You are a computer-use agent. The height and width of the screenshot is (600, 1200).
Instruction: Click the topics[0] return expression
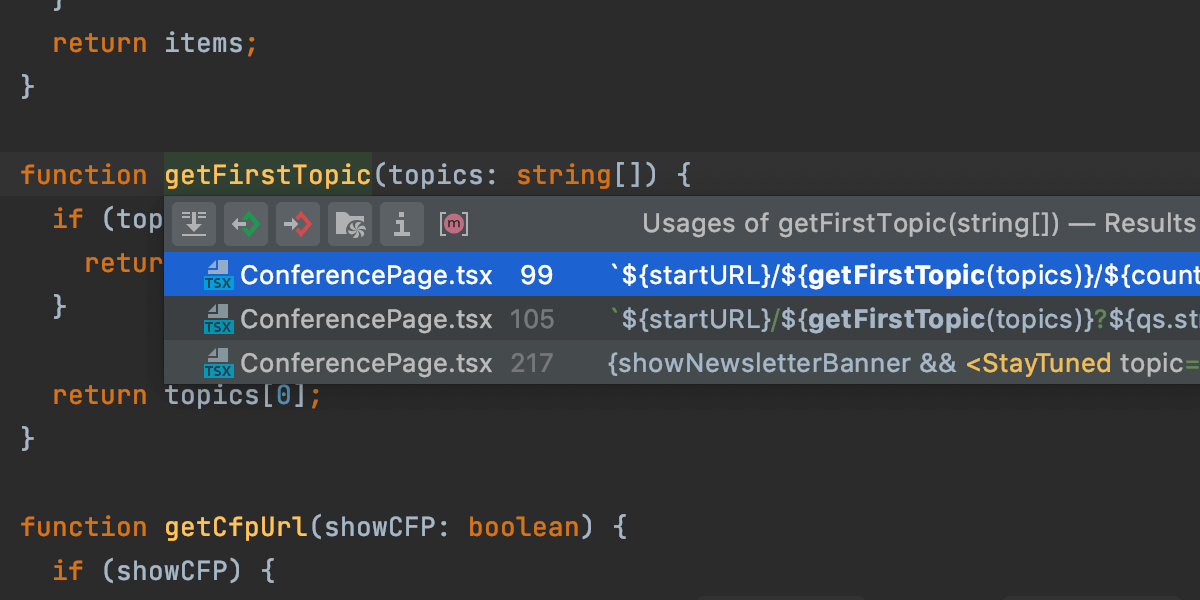pyautogui.click(x=240, y=394)
